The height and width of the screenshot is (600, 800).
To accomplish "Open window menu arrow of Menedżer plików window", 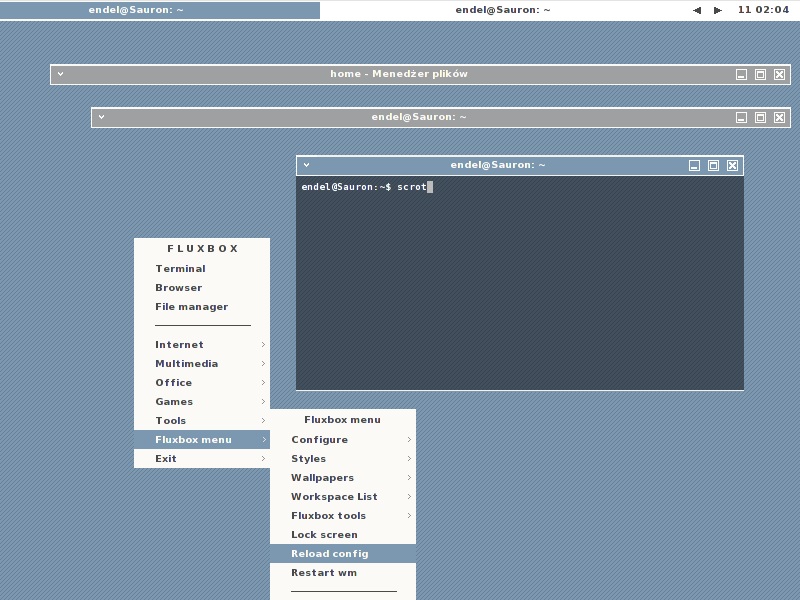I will [60, 74].
